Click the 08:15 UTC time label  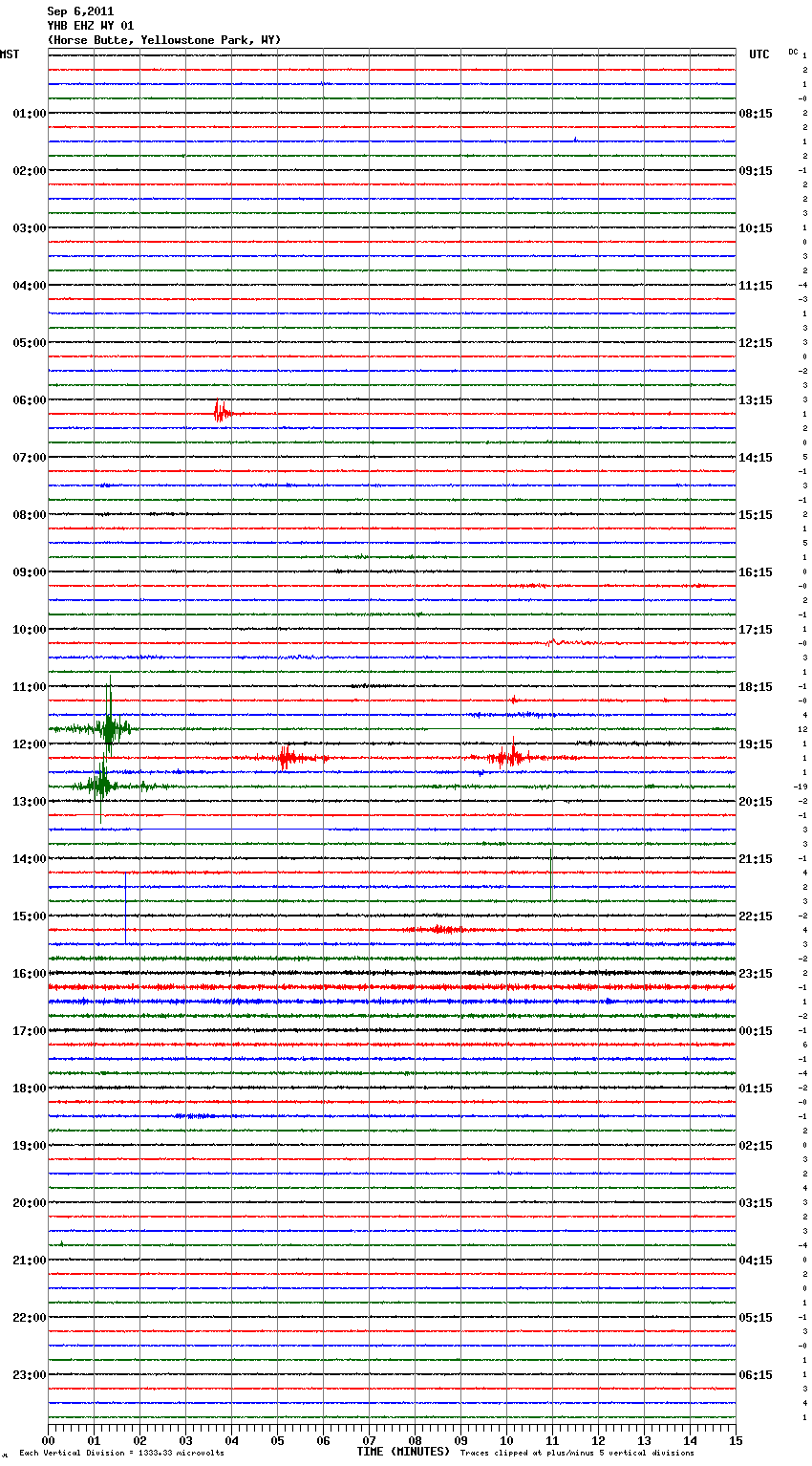pyautogui.click(x=756, y=114)
